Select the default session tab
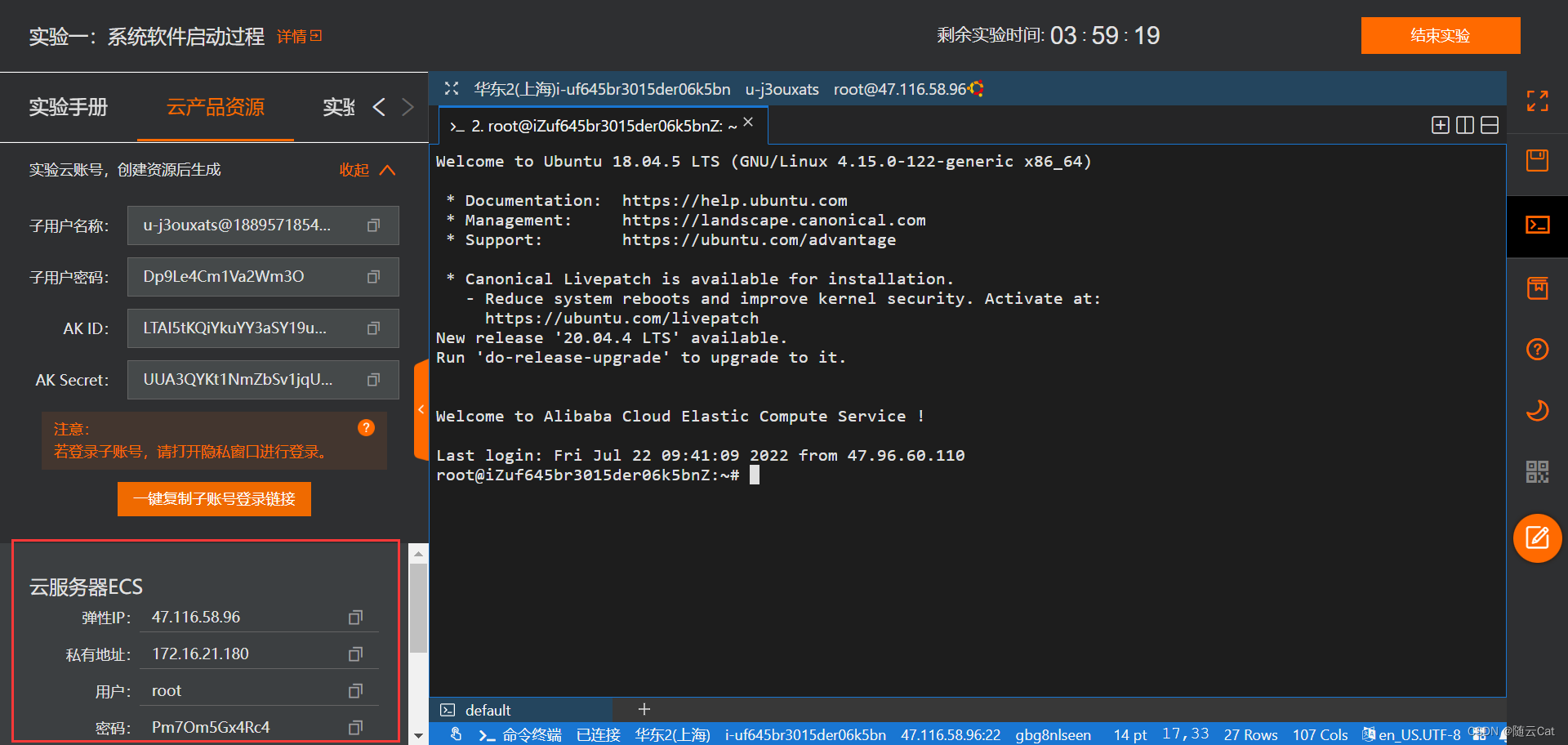Viewport: 1568px width, 745px height. 521,710
